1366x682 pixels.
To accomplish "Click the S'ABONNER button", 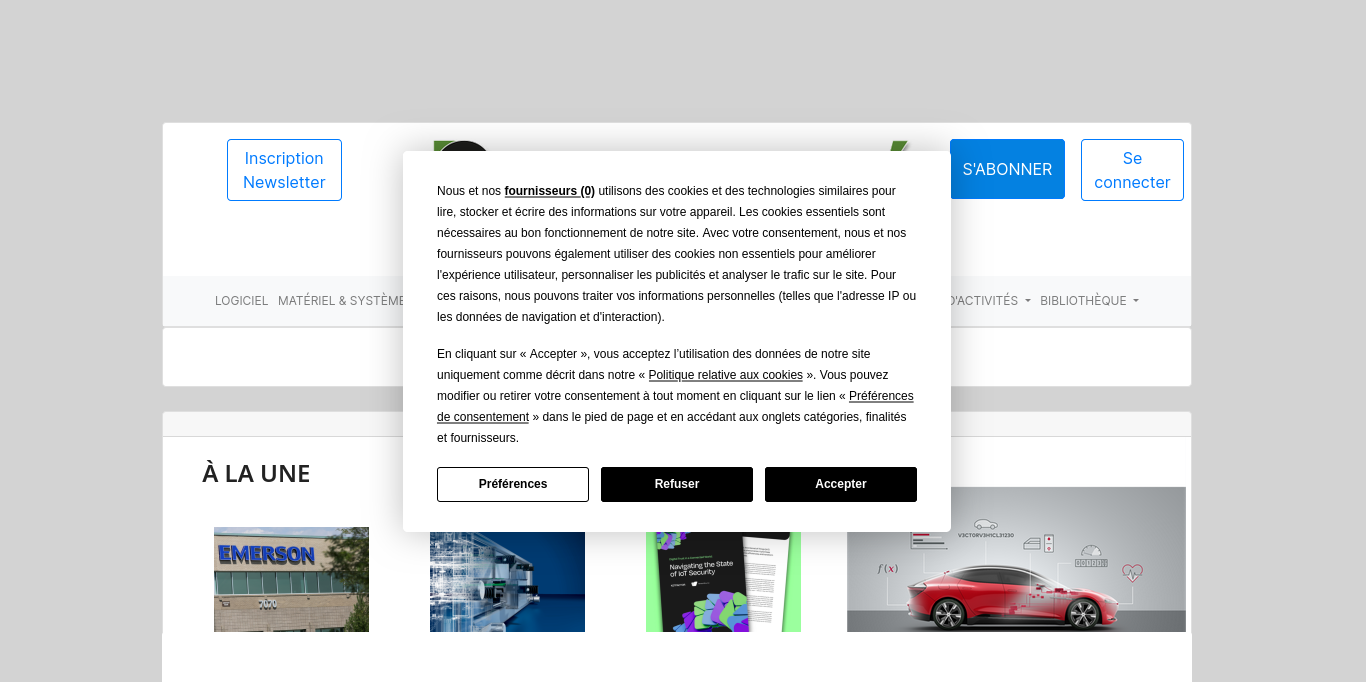I will (x=1007, y=169).
